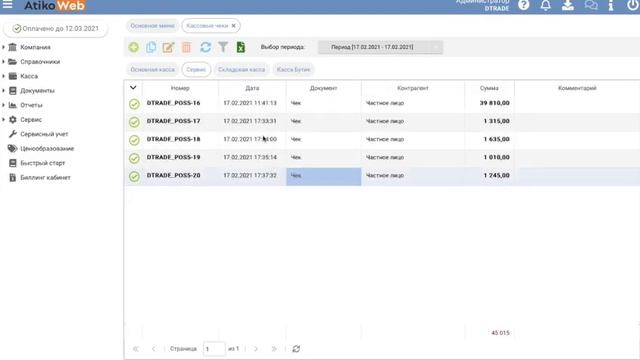The height and width of the screenshot is (360, 640).
Task: Delete the selected receipt with trash icon
Action: pyautogui.click(x=187, y=47)
